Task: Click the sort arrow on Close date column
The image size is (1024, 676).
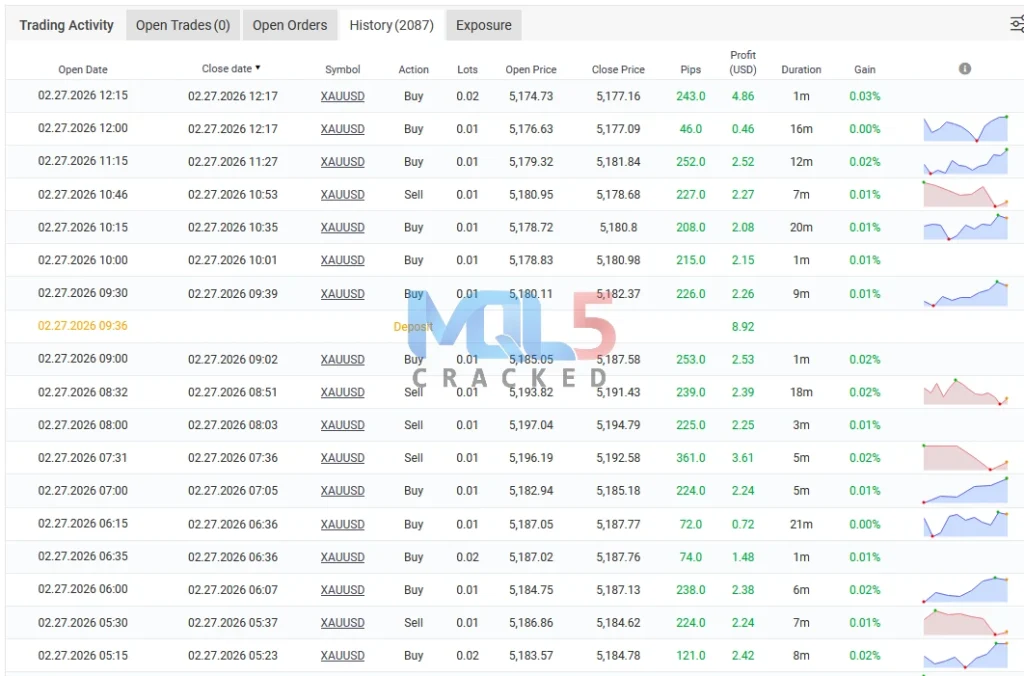Action: click(x=258, y=69)
